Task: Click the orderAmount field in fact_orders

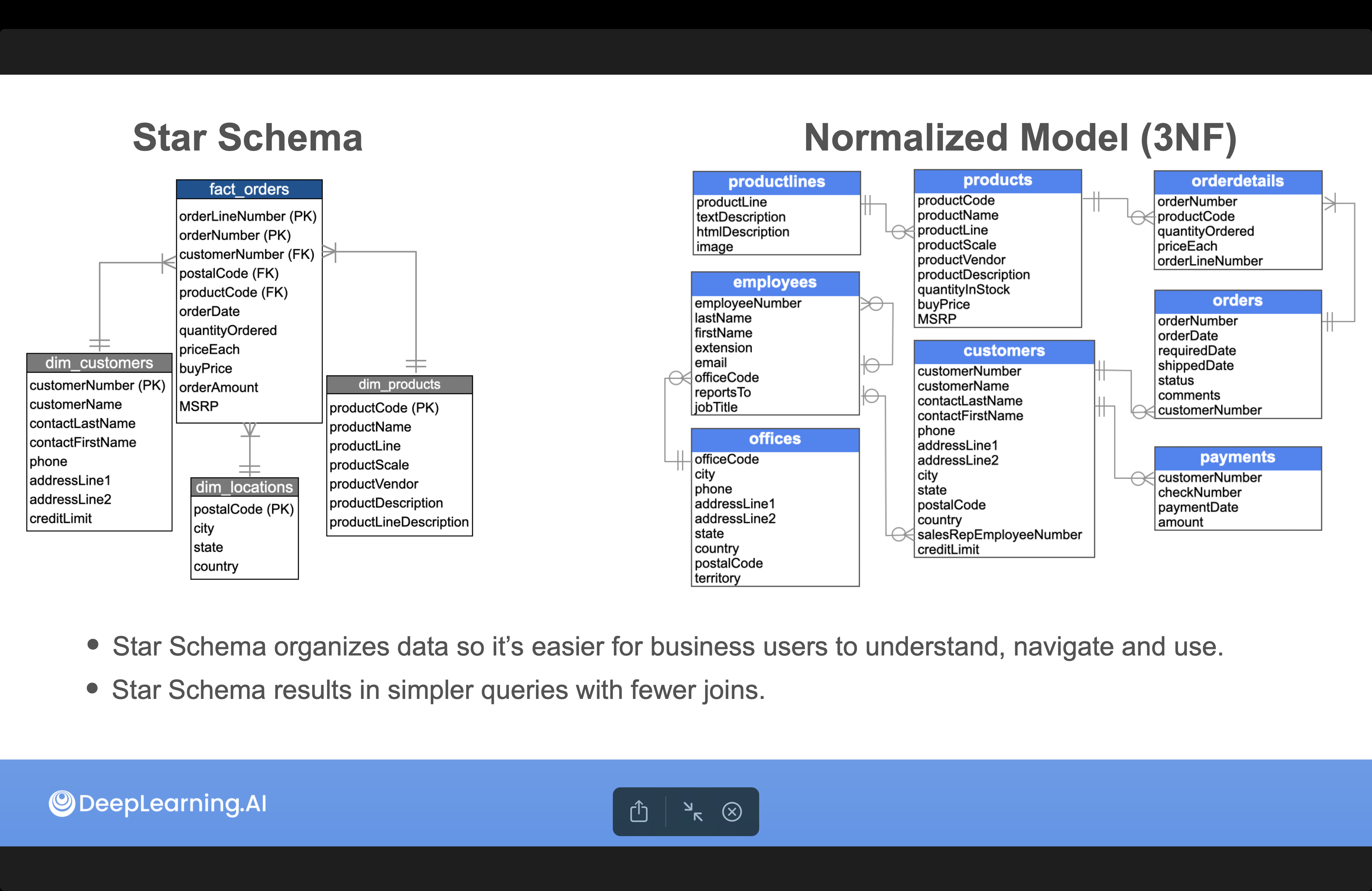Action: 218,387
